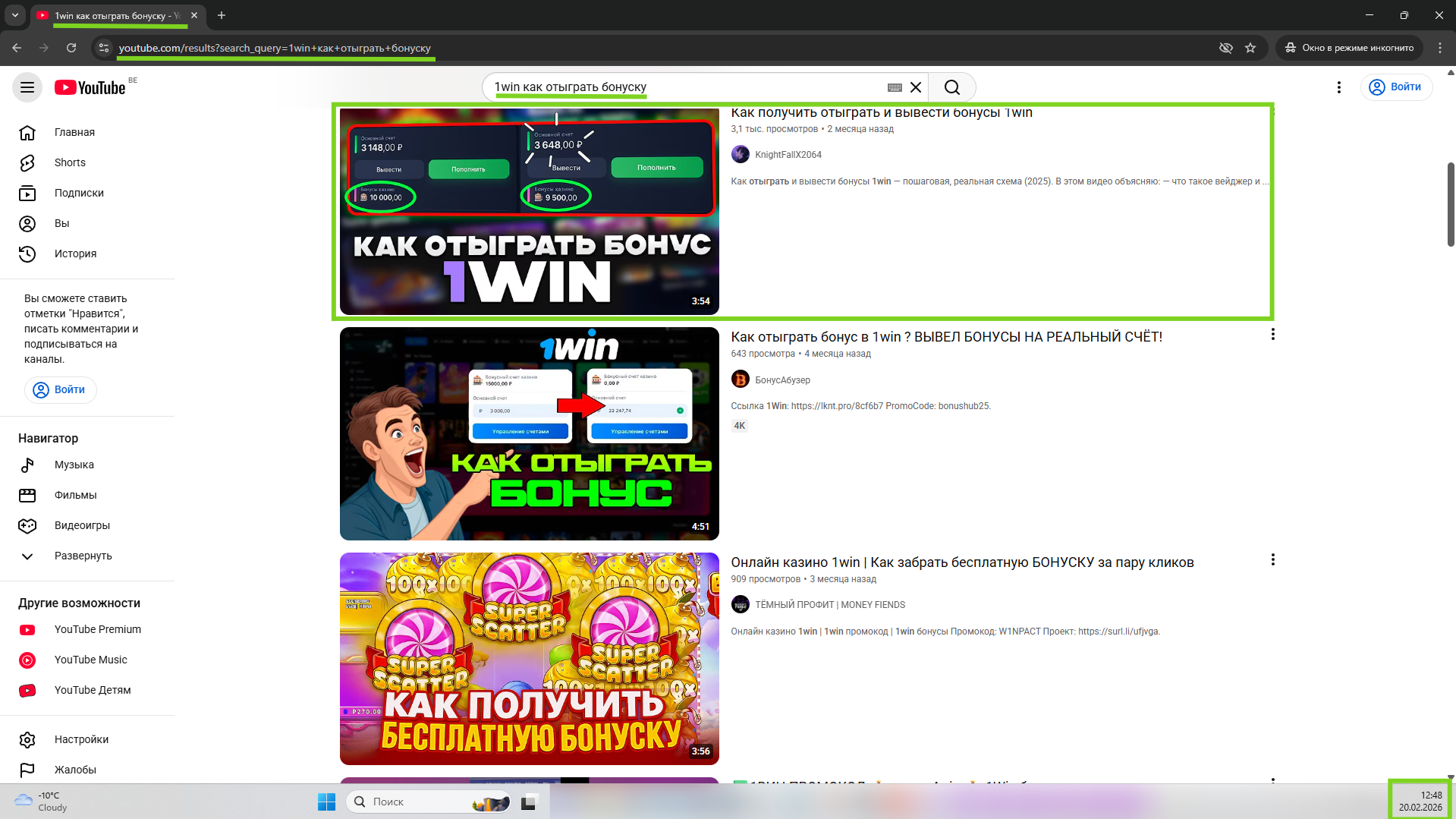Open video titled 'Как получить отыграть и вывести бонусы 1win'
Viewport: 1456px width, 819px height.
[882, 112]
